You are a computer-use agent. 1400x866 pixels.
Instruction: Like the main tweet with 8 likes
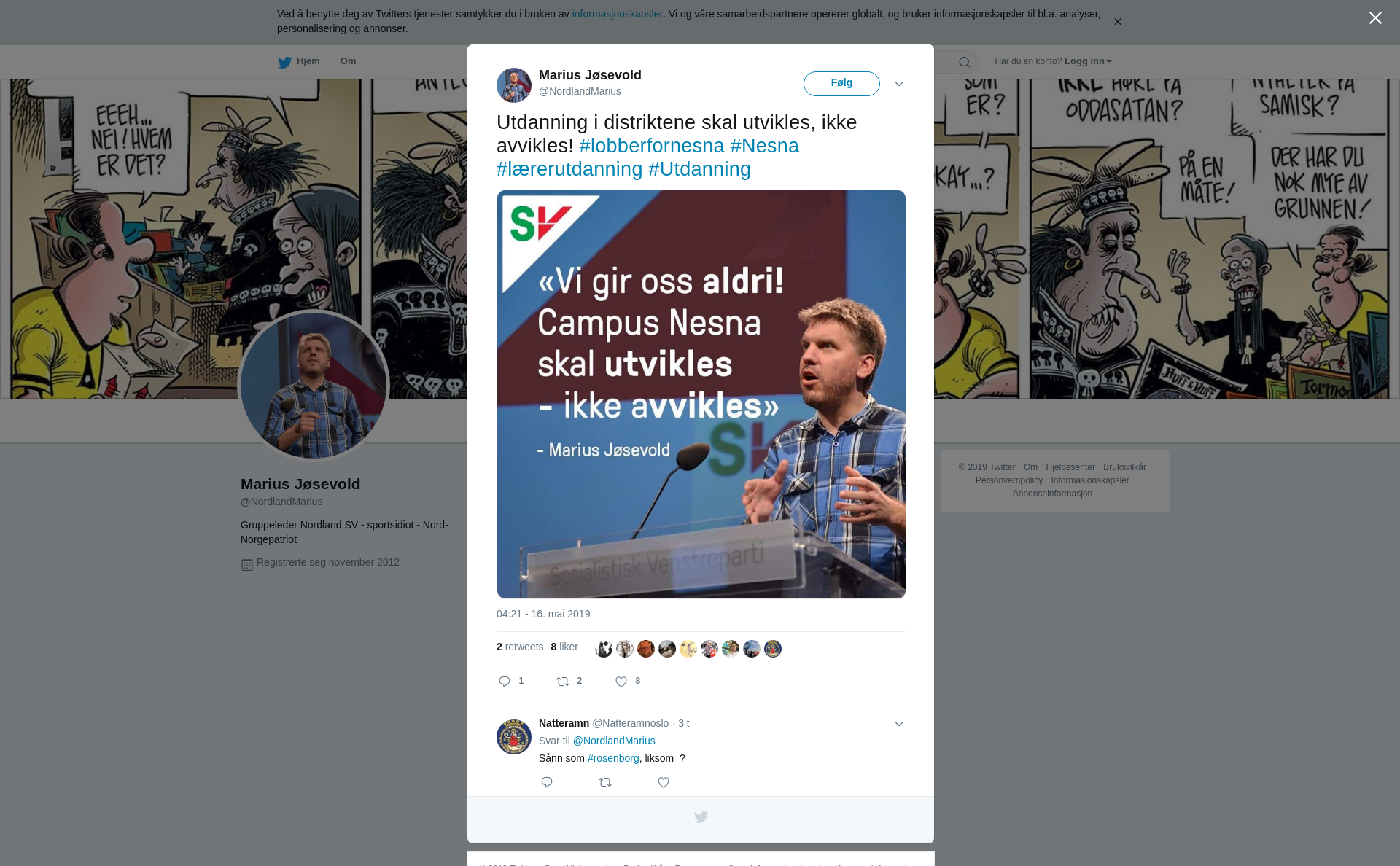[621, 682]
